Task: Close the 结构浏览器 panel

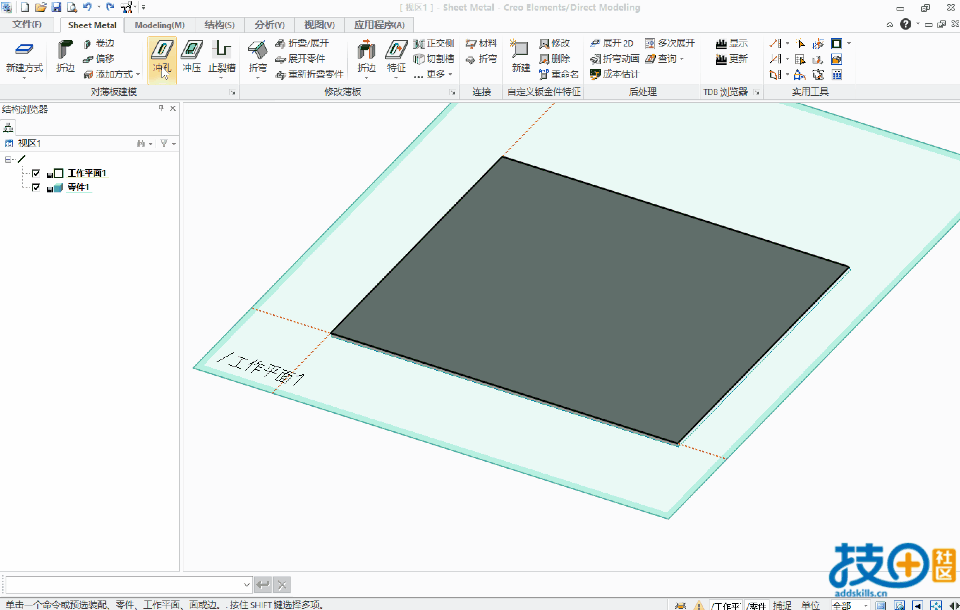Action: pos(173,108)
